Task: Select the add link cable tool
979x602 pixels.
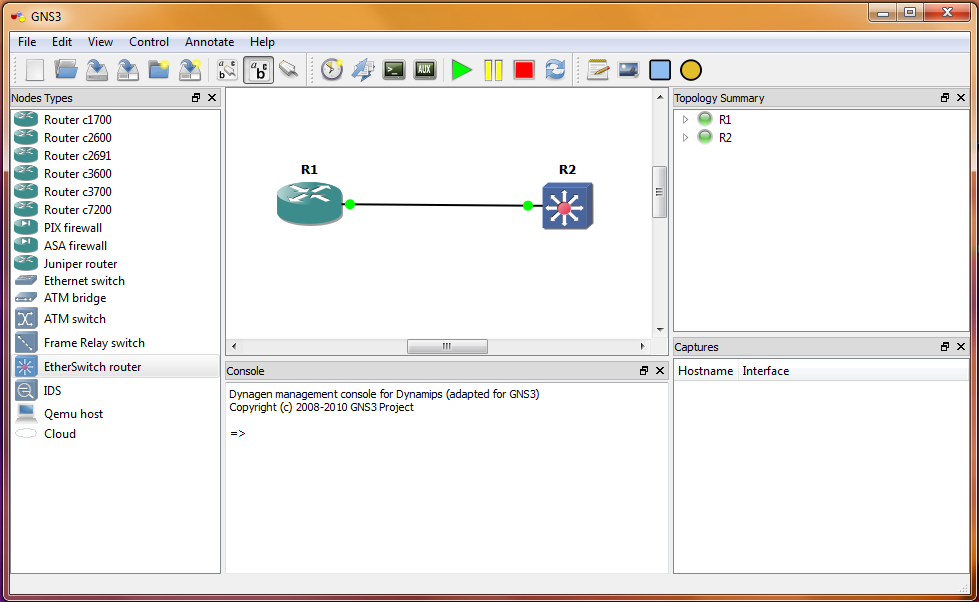Action: coord(288,69)
